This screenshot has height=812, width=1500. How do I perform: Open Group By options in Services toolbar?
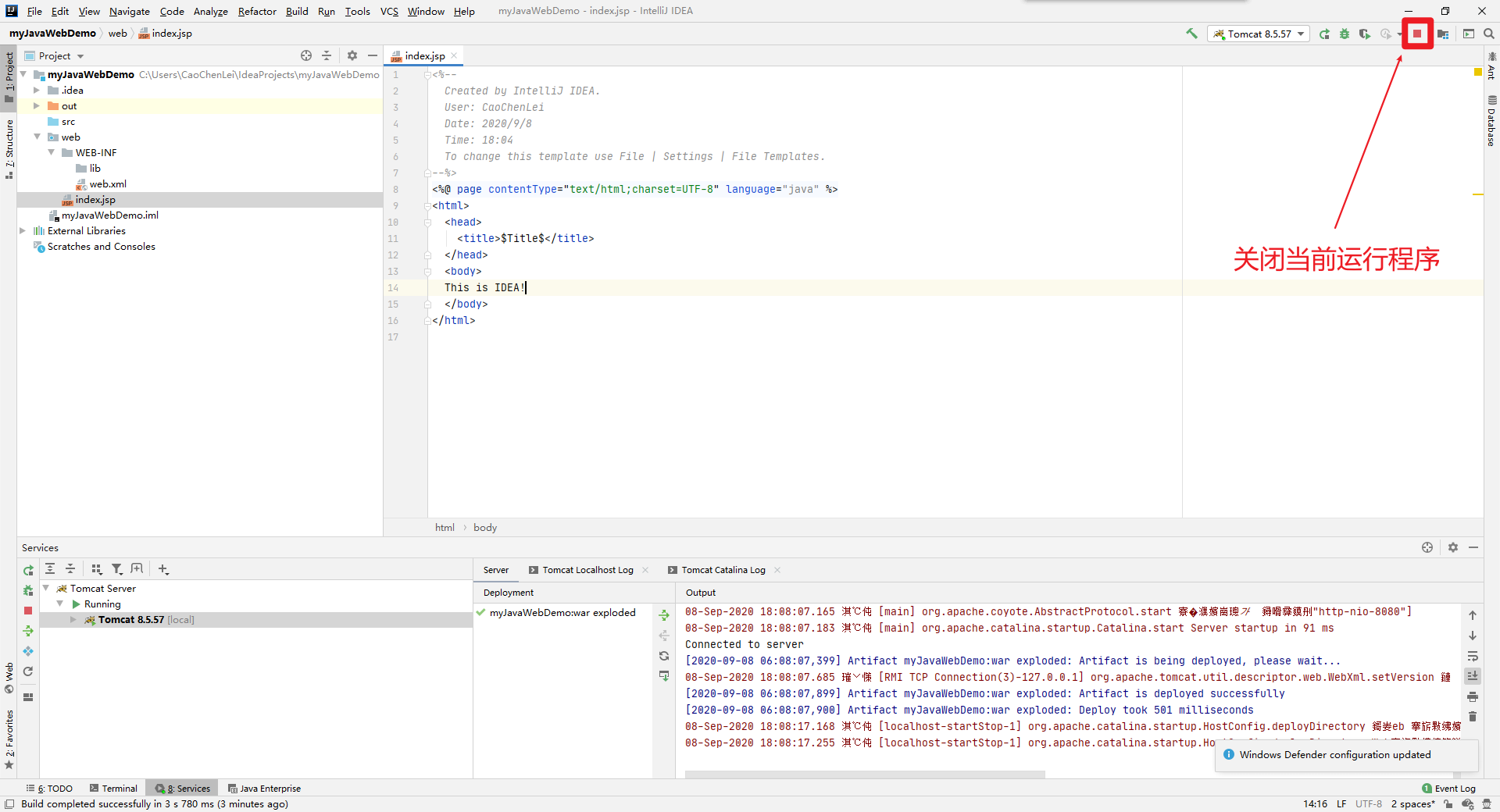click(x=97, y=569)
